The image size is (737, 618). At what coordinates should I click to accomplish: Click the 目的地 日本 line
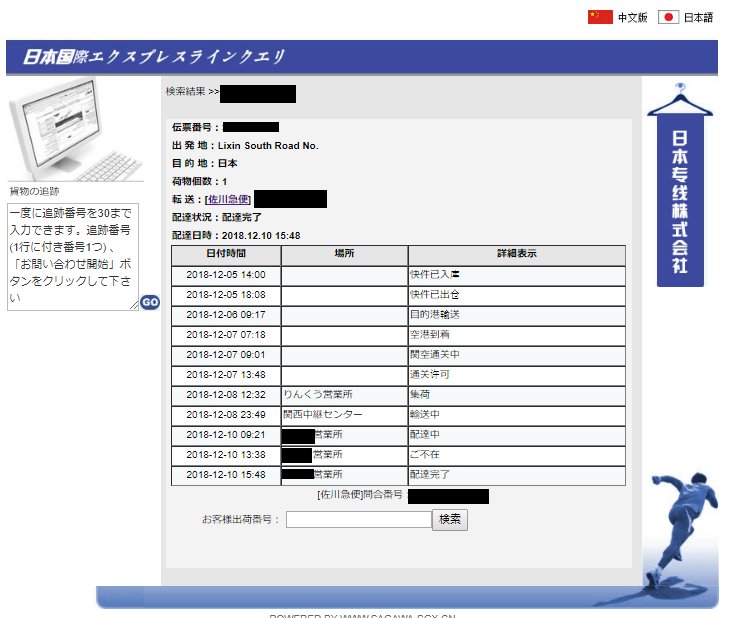click(205, 164)
